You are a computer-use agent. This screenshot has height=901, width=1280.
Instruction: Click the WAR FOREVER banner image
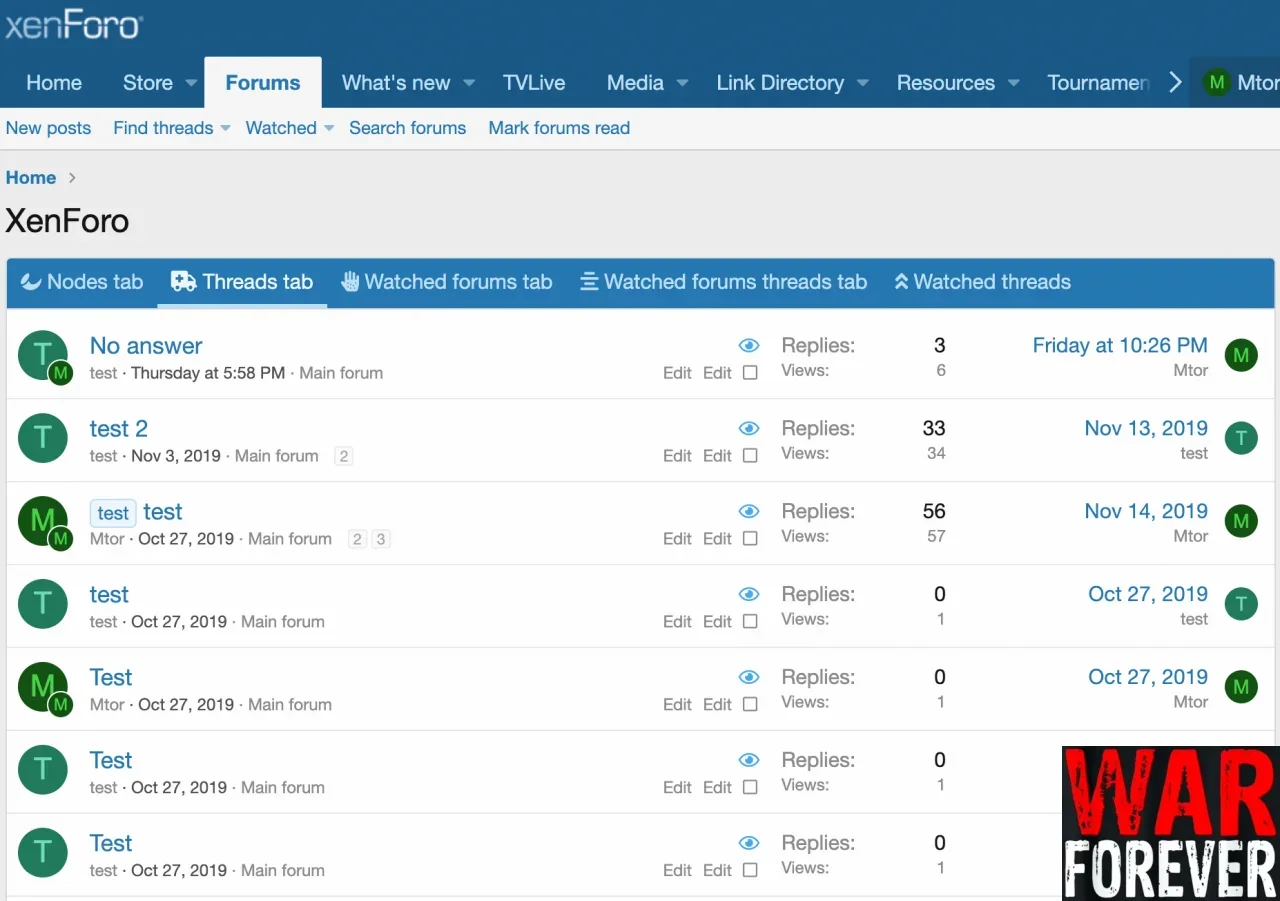pyautogui.click(x=1170, y=823)
